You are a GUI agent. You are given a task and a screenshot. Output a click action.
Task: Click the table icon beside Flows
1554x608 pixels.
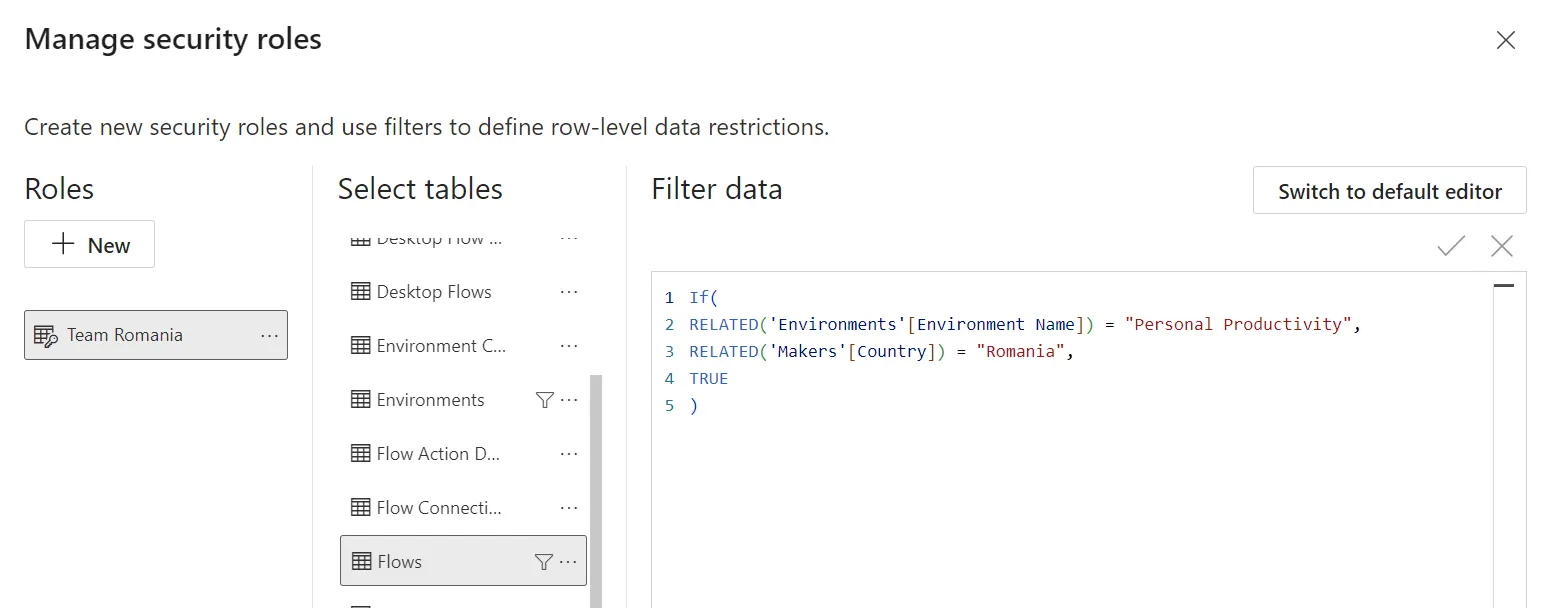click(361, 562)
